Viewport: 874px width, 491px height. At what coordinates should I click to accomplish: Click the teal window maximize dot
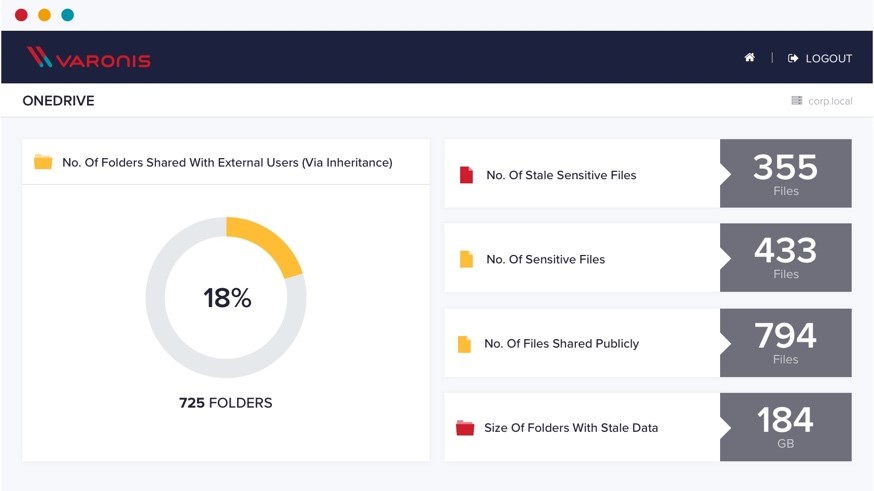tap(67, 15)
